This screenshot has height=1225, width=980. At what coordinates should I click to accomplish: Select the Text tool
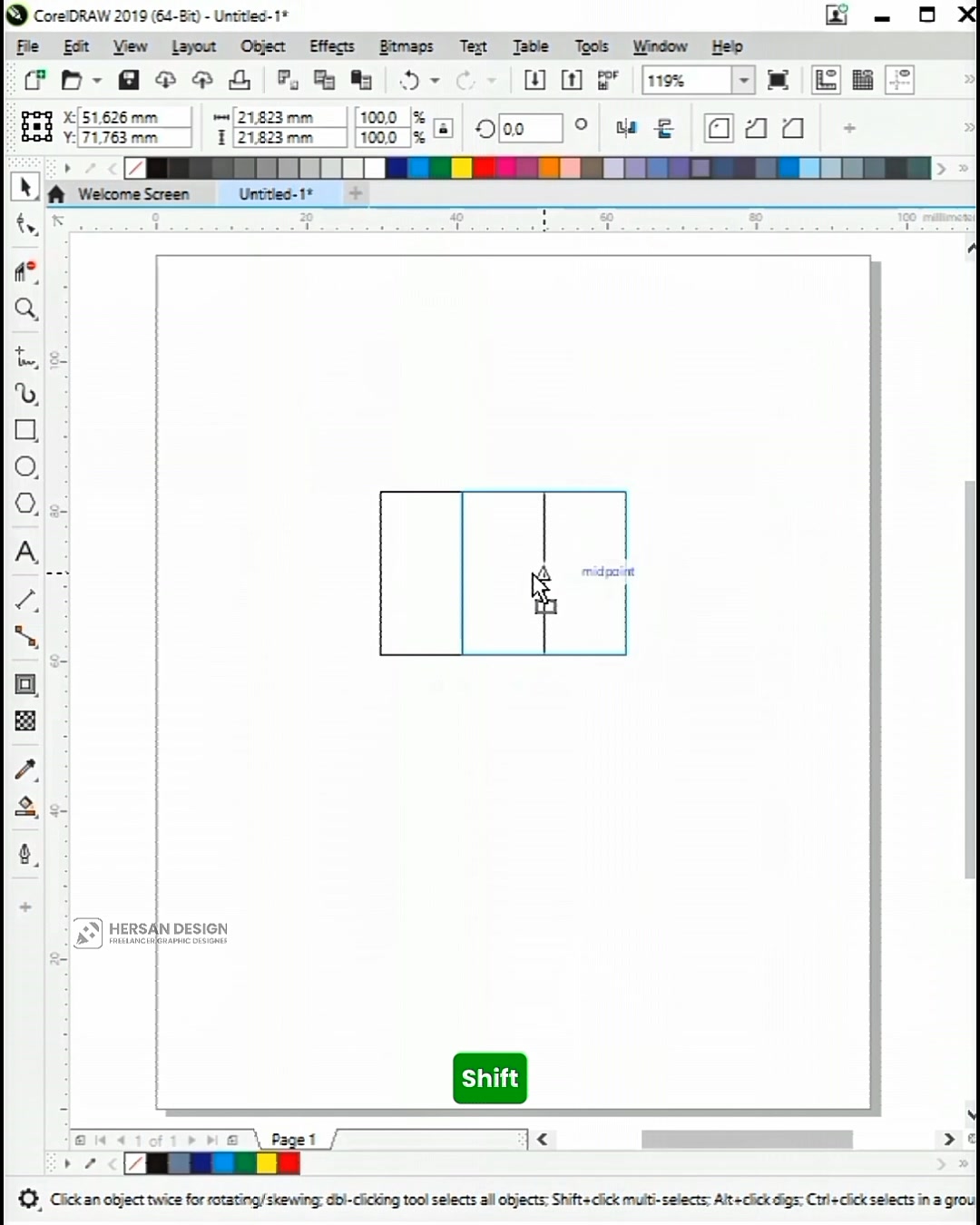(x=25, y=552)
